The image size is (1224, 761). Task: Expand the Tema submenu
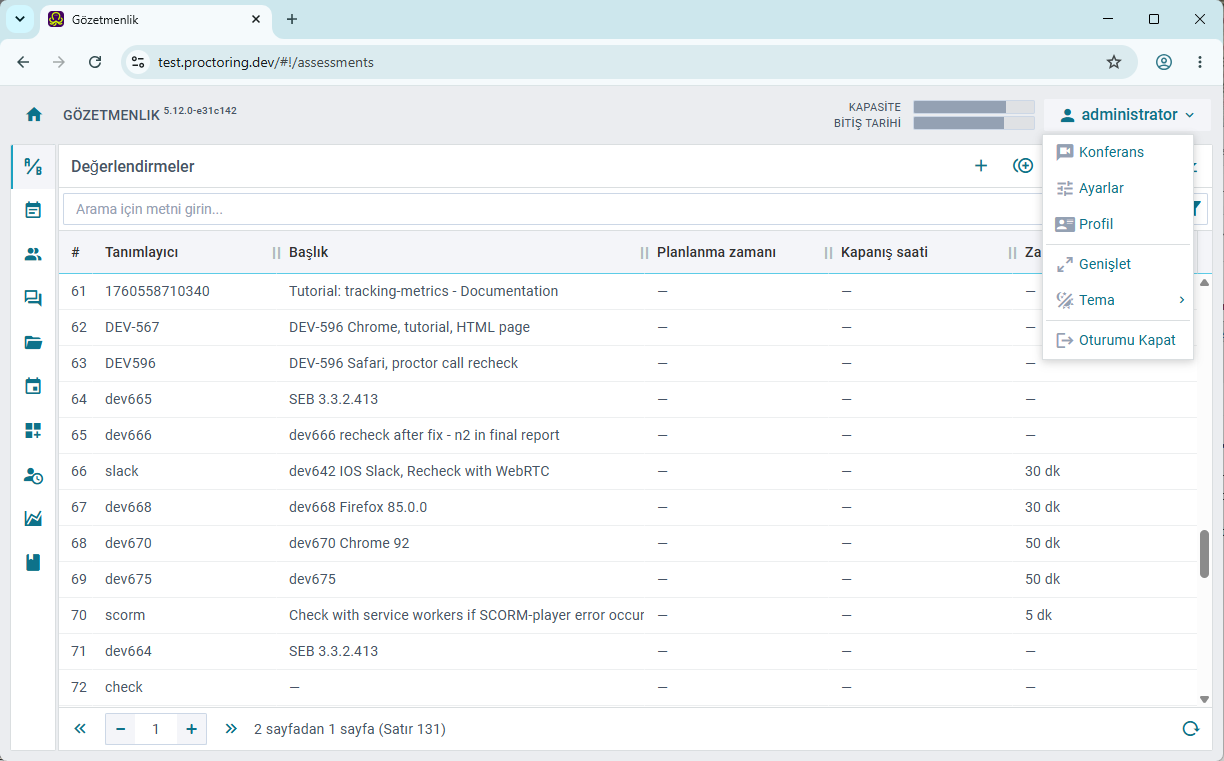click(x=1118, y=300)
